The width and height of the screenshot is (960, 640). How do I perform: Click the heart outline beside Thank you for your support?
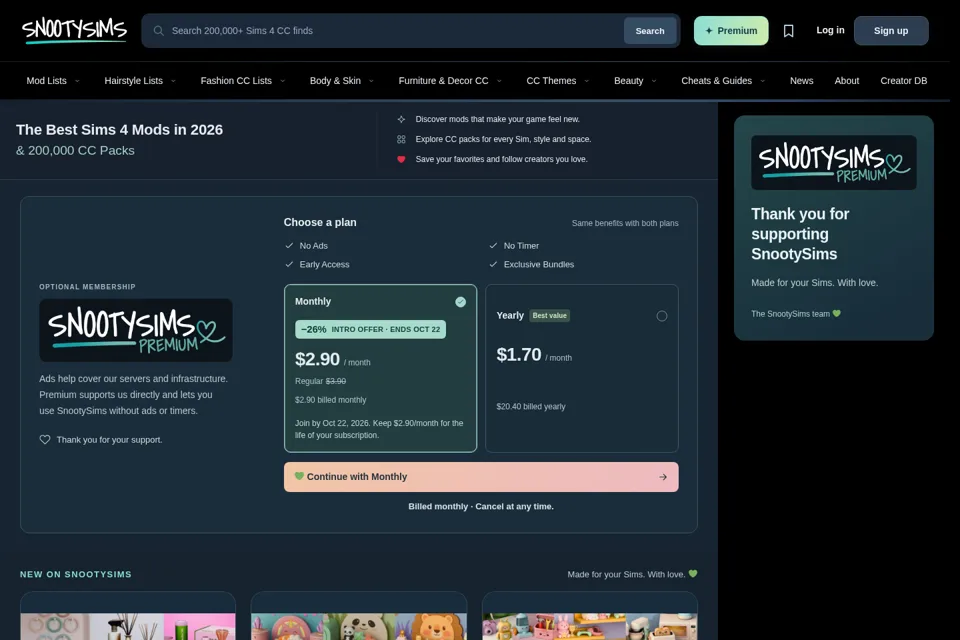pyautogui.click(x=45, y=440)
